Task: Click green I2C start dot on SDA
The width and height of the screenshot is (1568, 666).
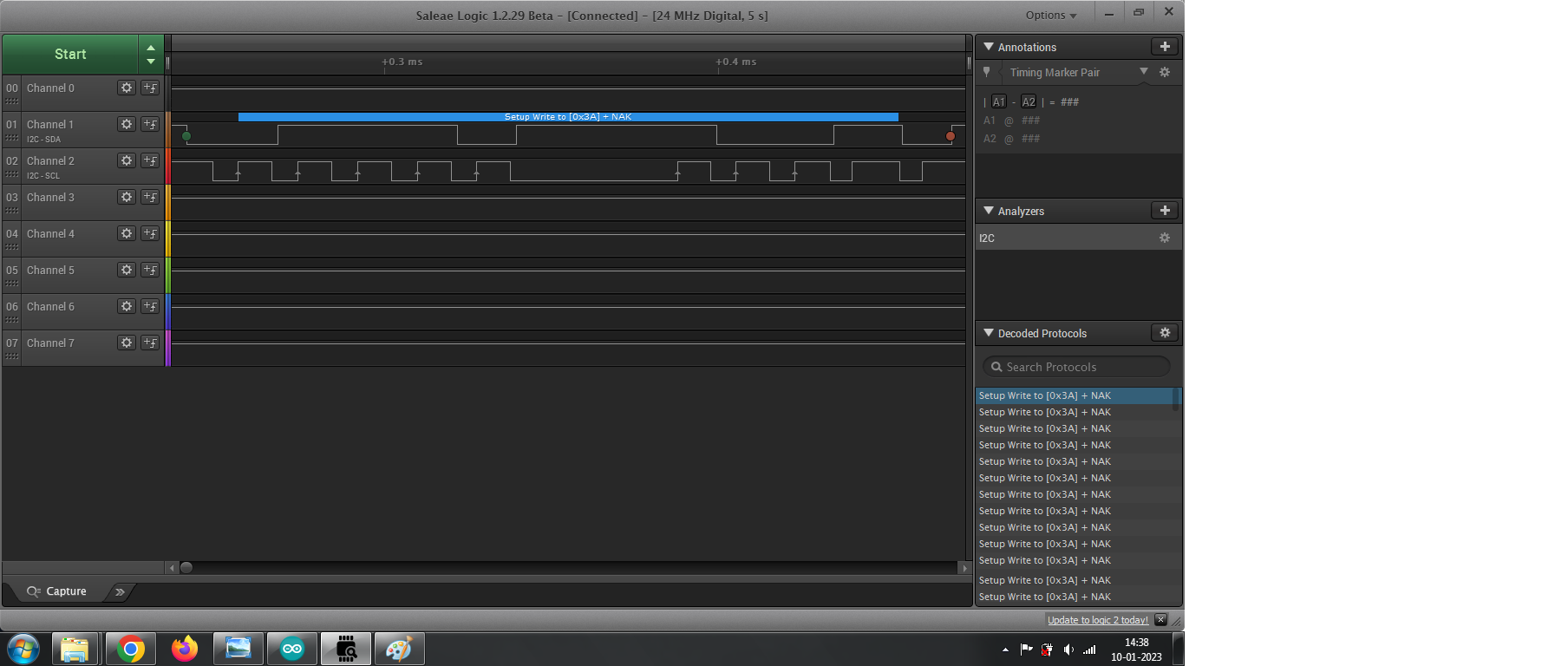Action: coord(186,136)
